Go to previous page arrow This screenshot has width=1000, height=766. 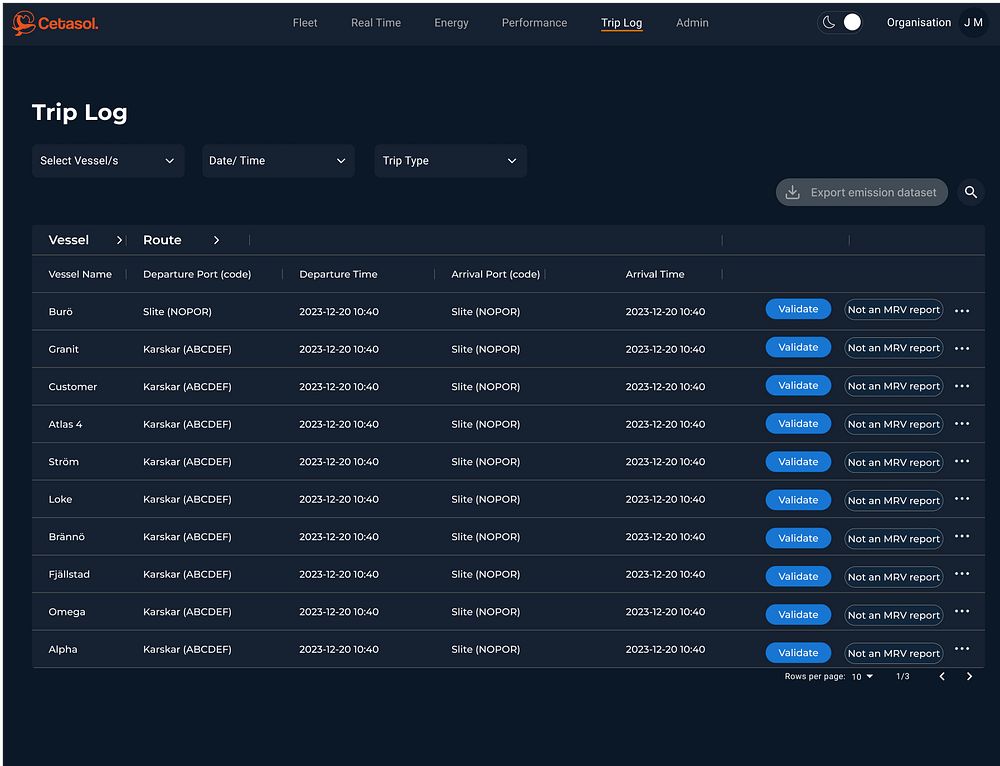coord(941,677)
